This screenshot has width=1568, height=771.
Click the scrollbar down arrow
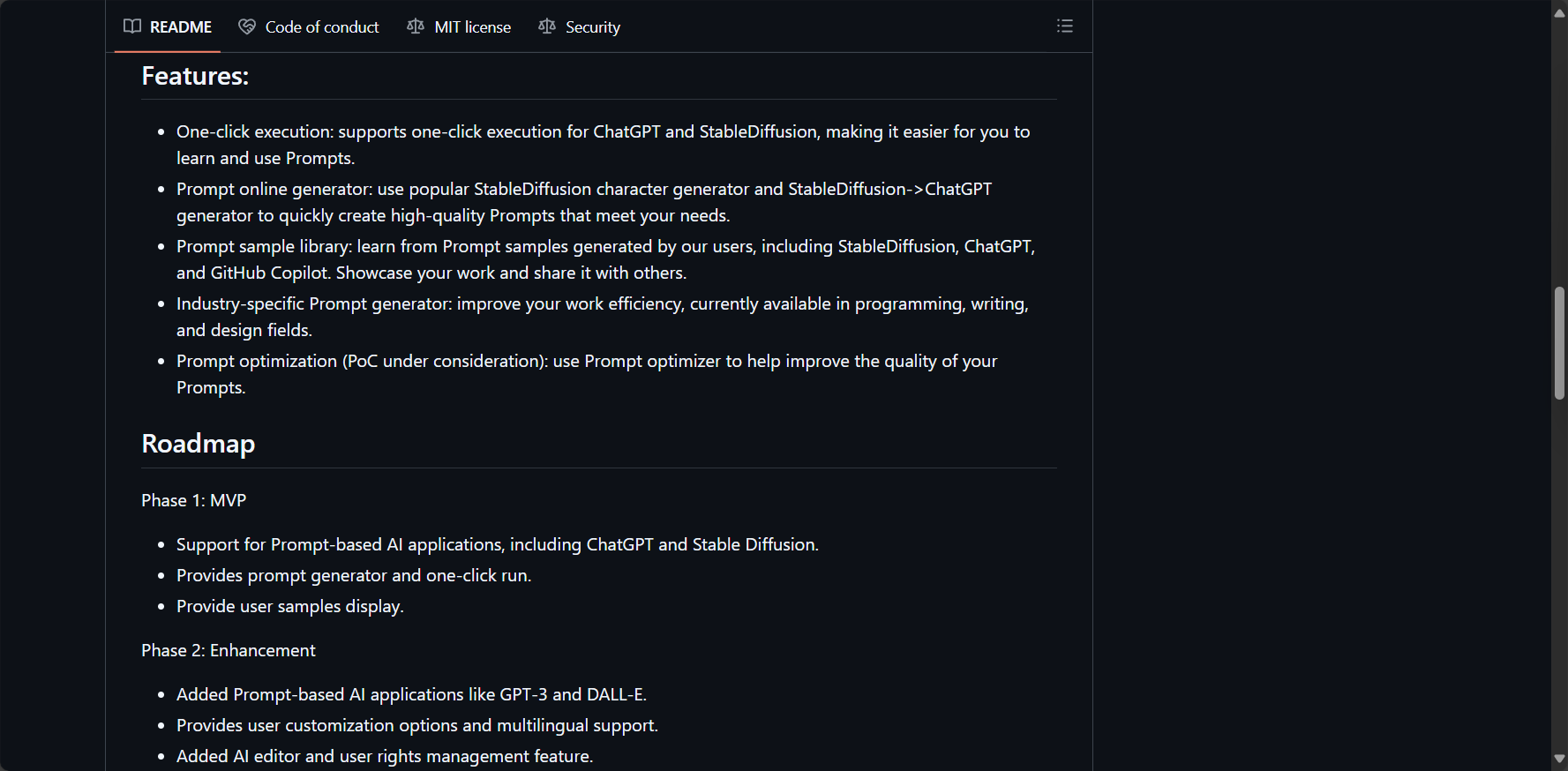(x=1559, y=759)
